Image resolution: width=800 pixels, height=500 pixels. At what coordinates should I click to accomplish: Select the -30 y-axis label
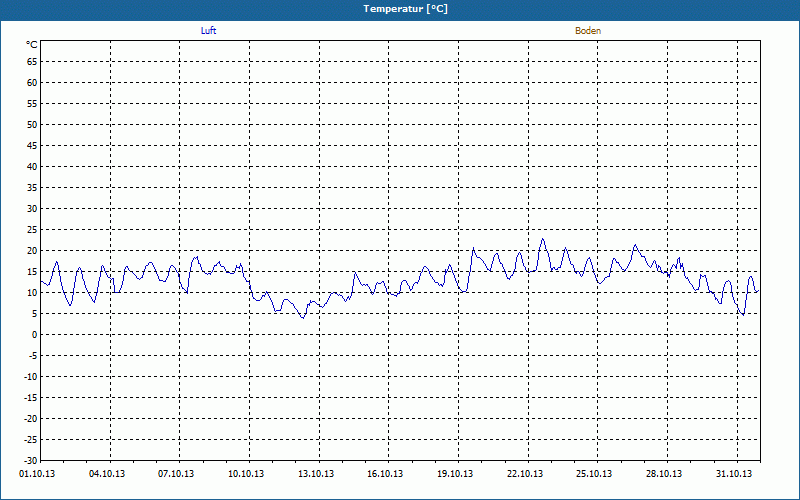click(31, 461)
